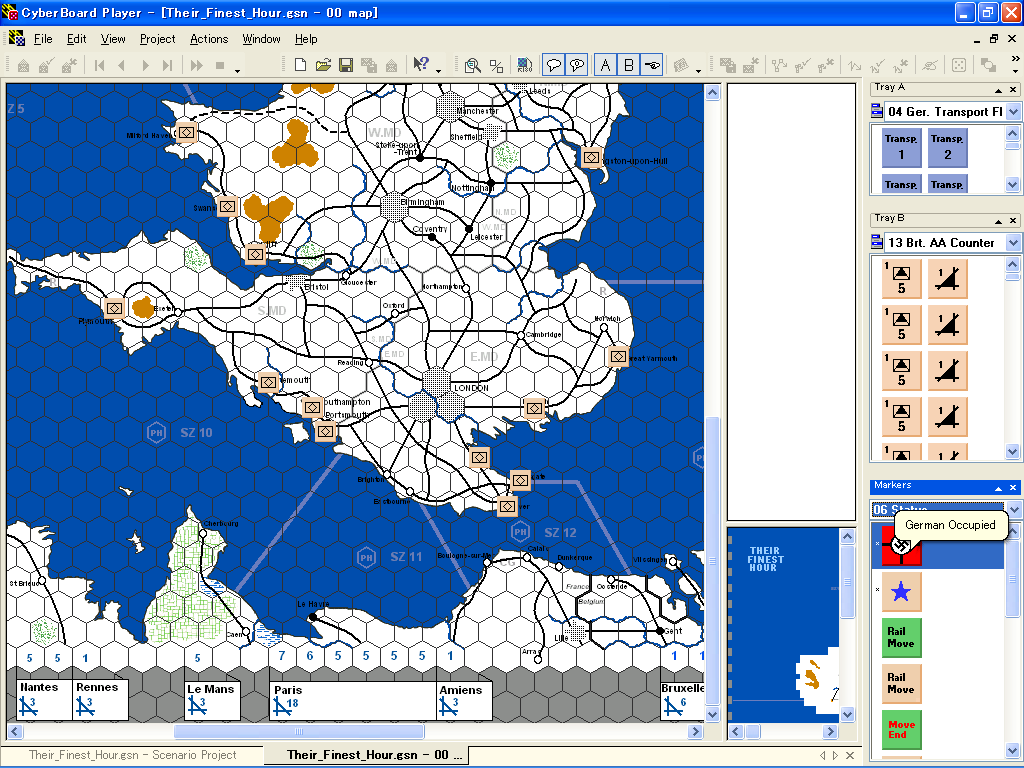Open the Edit menu

tap(76, 39)
